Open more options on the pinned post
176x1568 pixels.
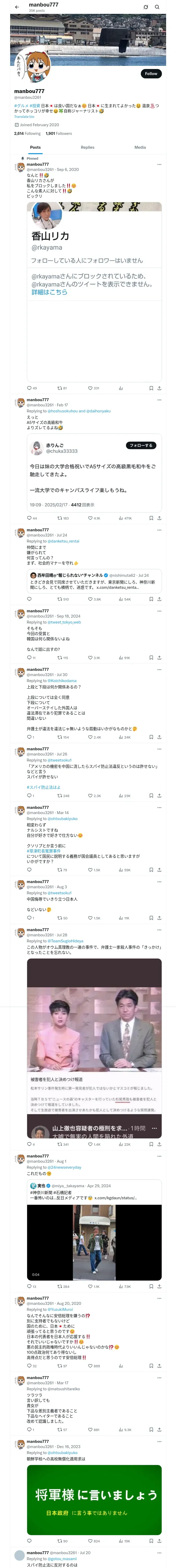159,164
